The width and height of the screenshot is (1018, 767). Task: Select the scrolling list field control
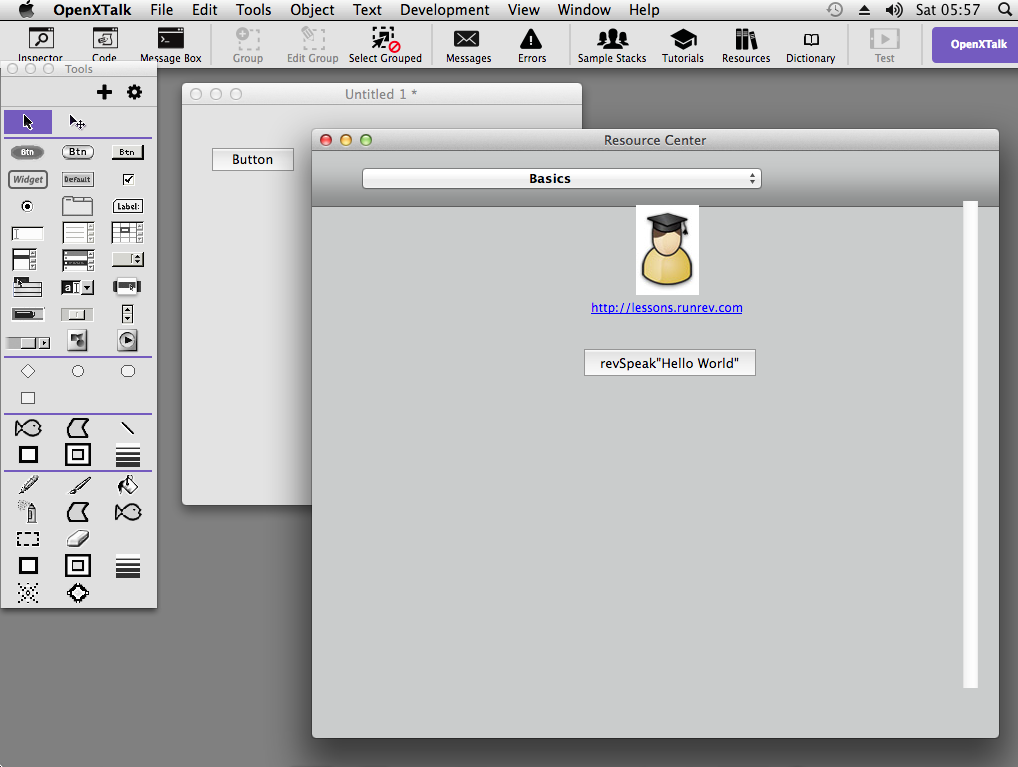point(25,260)
